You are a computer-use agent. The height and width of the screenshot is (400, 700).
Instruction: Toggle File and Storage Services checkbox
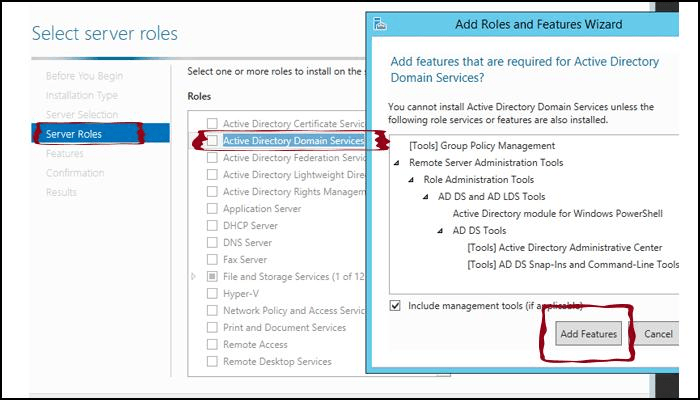(212, 276)
